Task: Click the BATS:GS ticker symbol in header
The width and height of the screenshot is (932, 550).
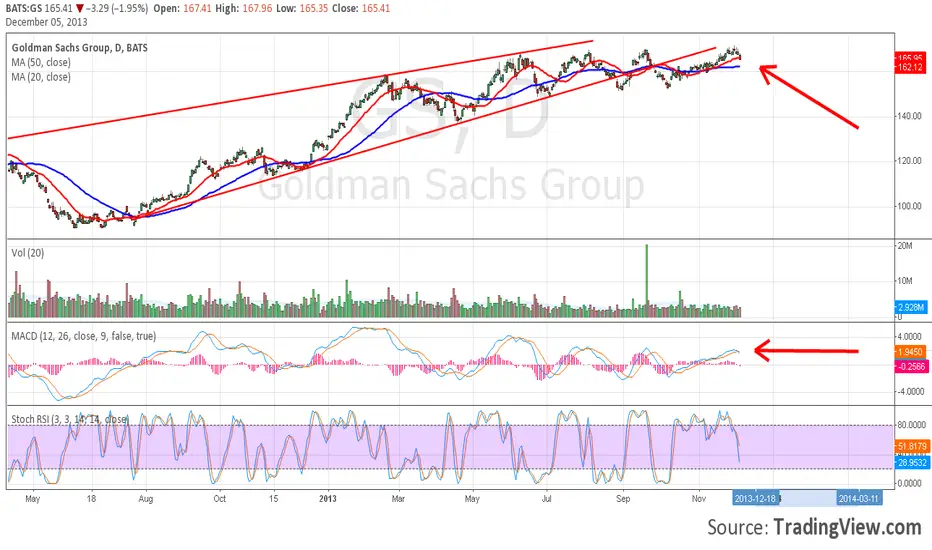Action: click(x=21, y=8)
